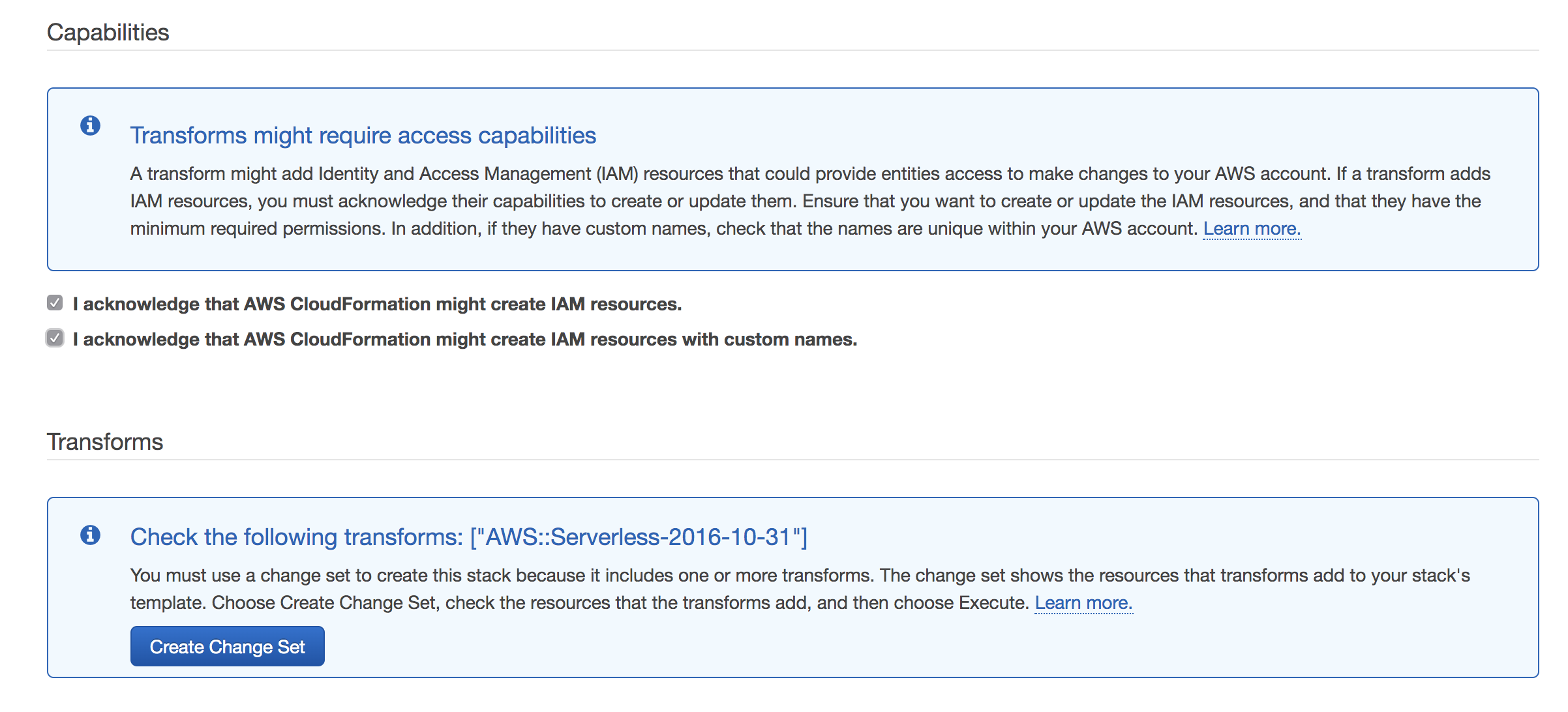Click paragraph starting 'You must use a change set'
1568x712 pixels.
tap(800, 576)
